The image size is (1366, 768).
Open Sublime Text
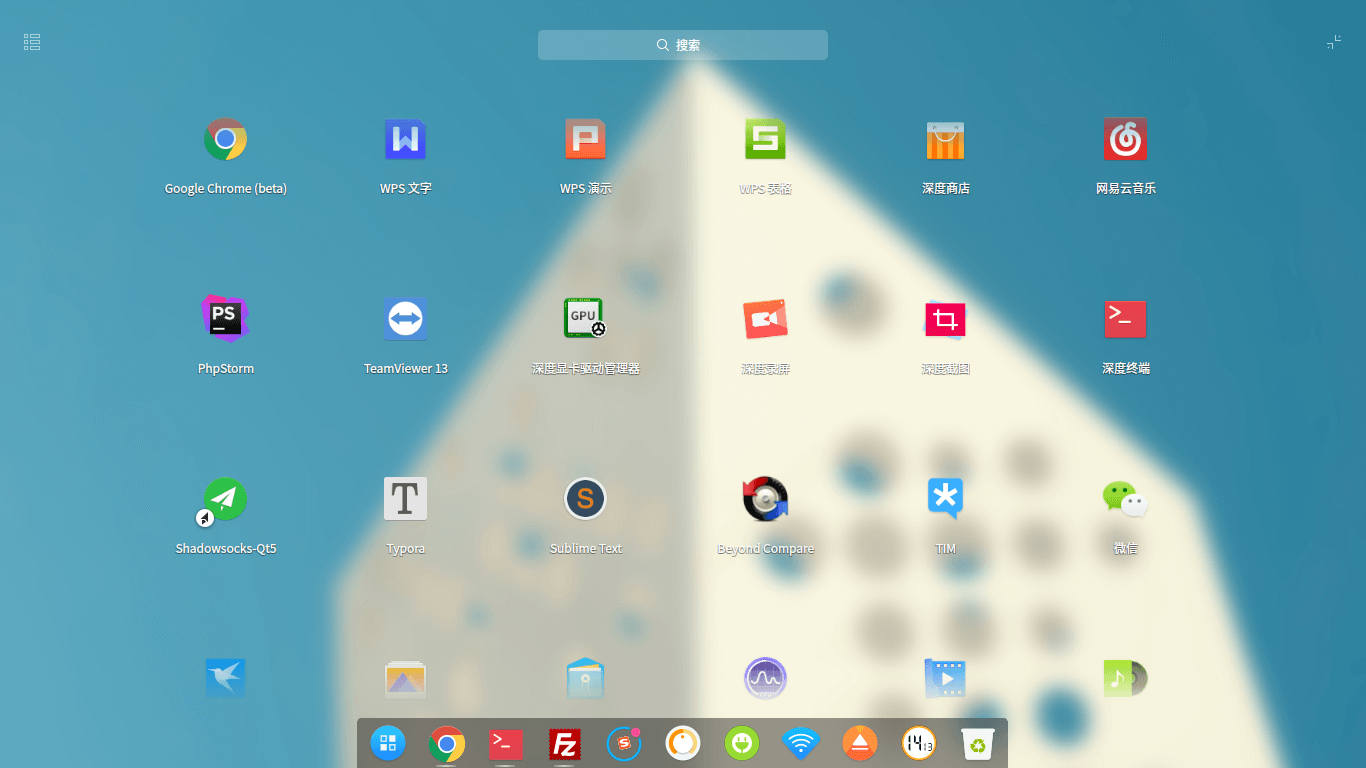tap(586, 500)
